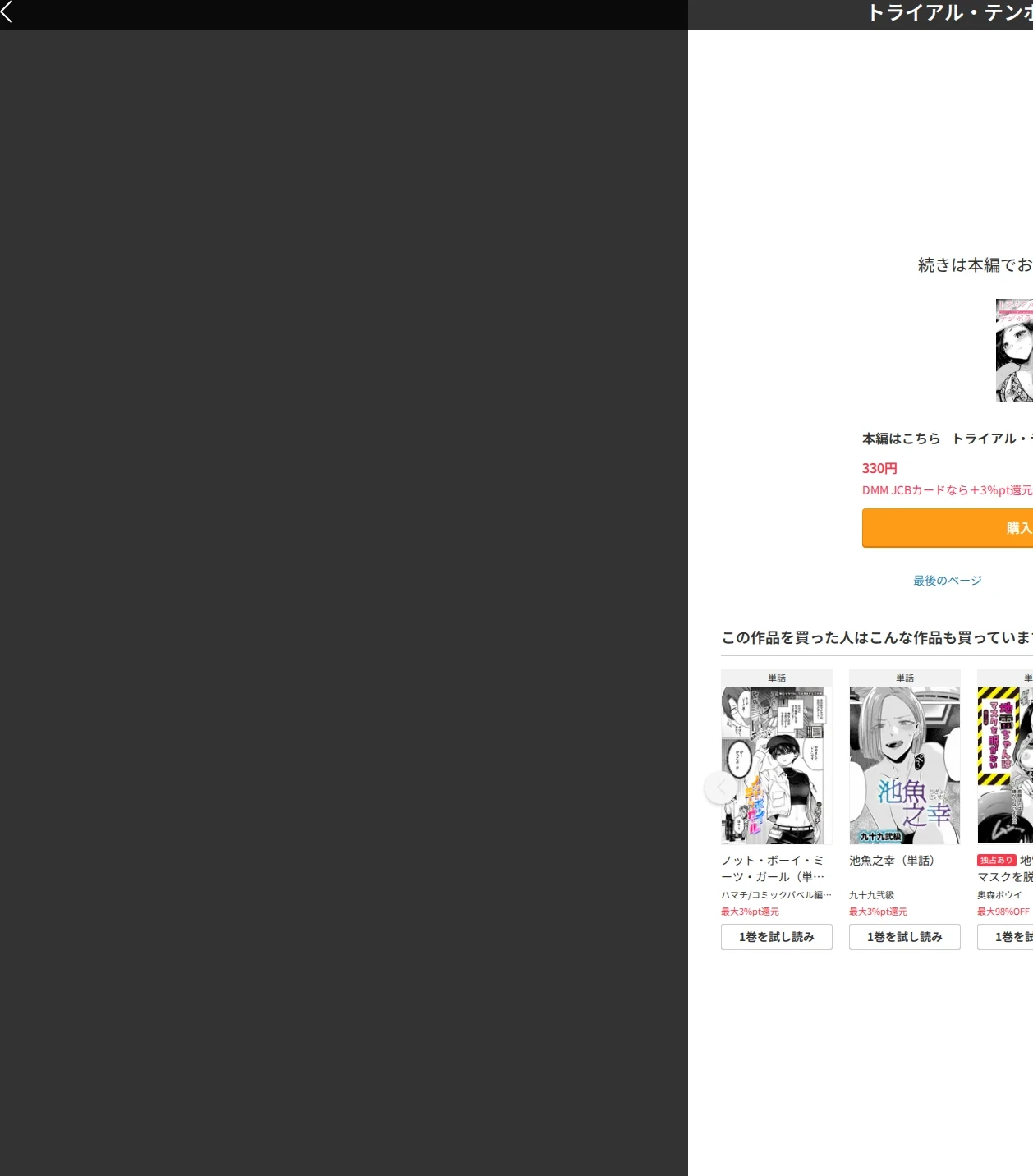Click the orange 購入 purchase button
The height and width of the screenshot is (1176, 1033).
(x=948, y=528)
